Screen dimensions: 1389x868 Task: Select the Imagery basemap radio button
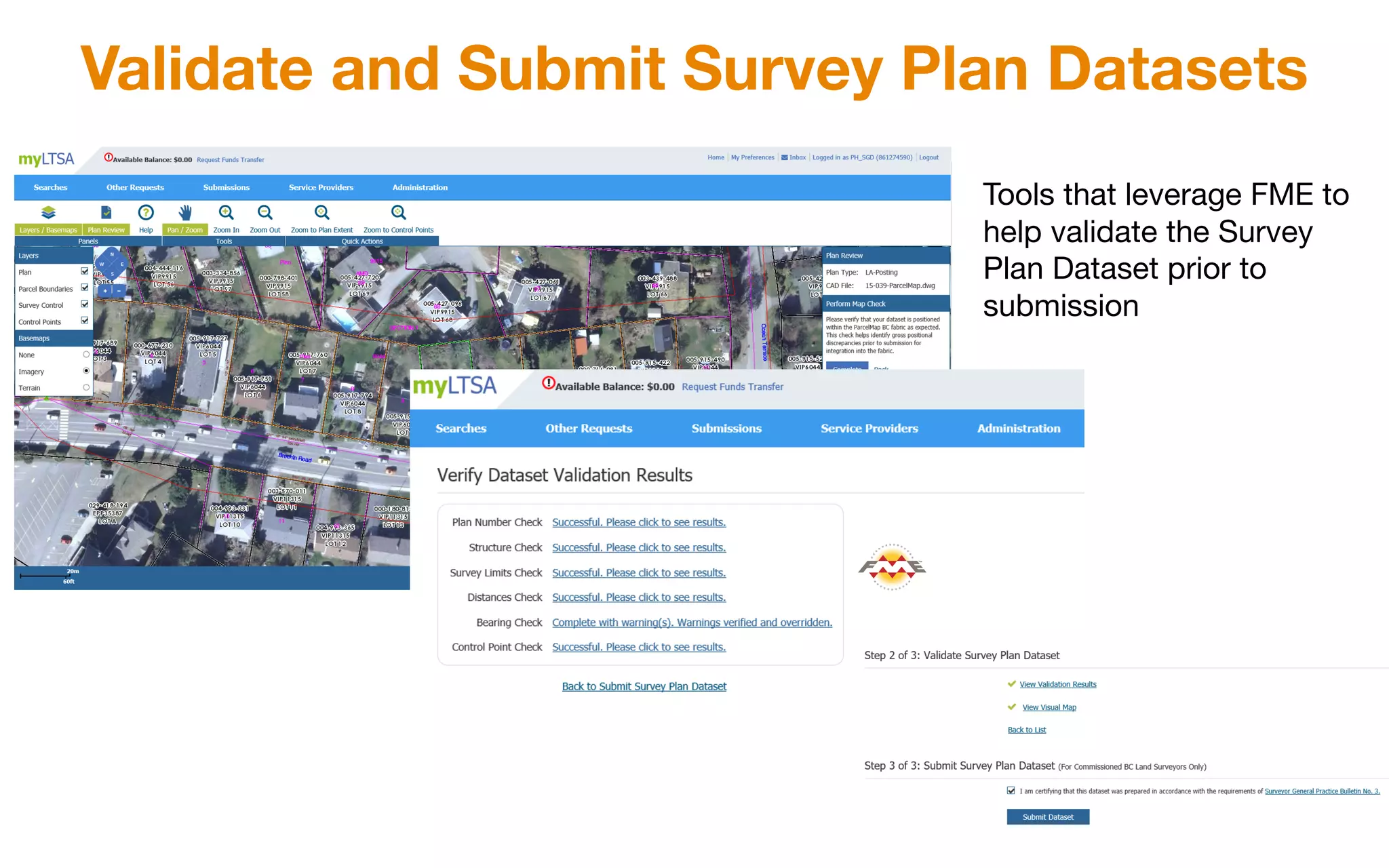click(86, 371)
